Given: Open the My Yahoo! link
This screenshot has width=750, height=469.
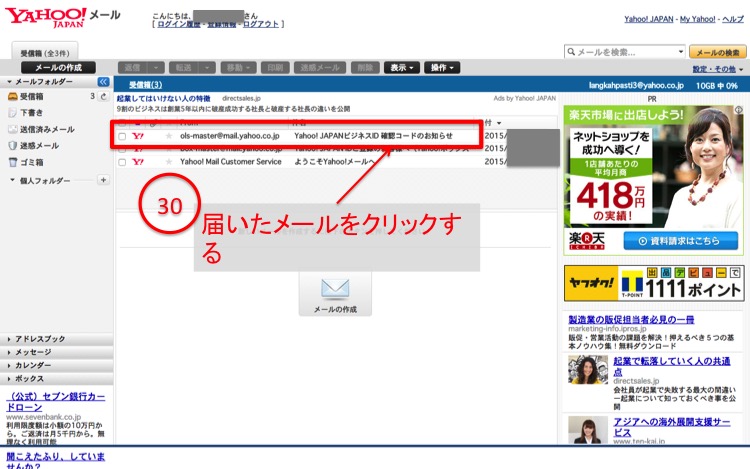Looking at the screenshot, I should coord(697,19).
